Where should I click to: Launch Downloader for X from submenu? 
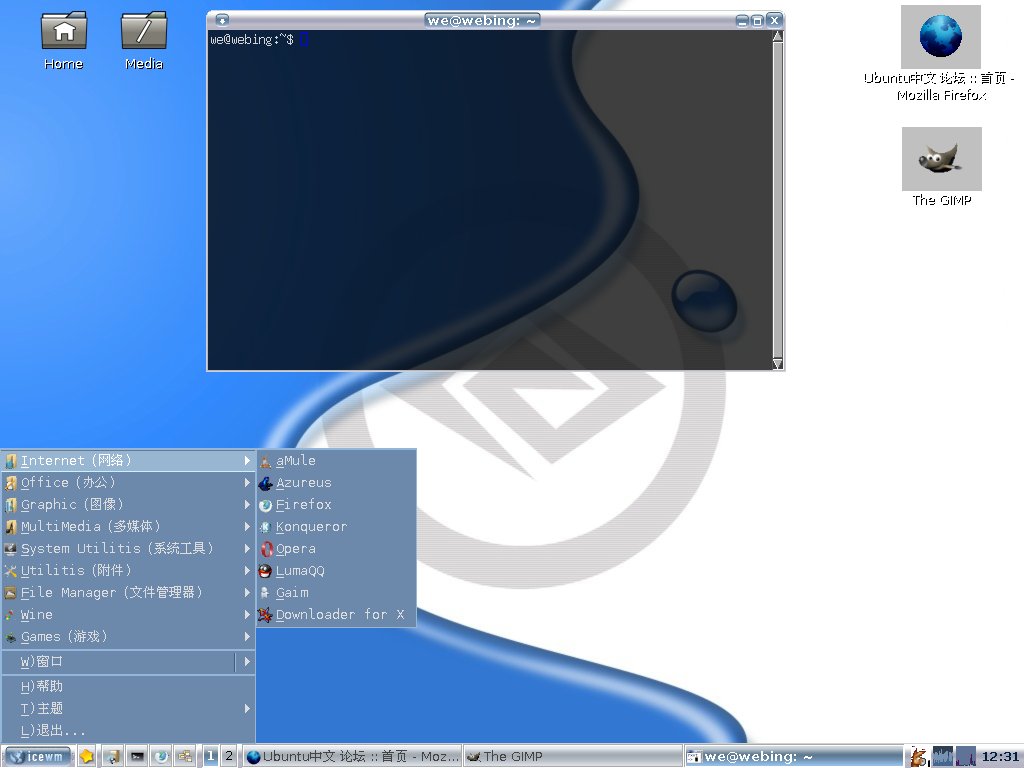tap(336, 615)
